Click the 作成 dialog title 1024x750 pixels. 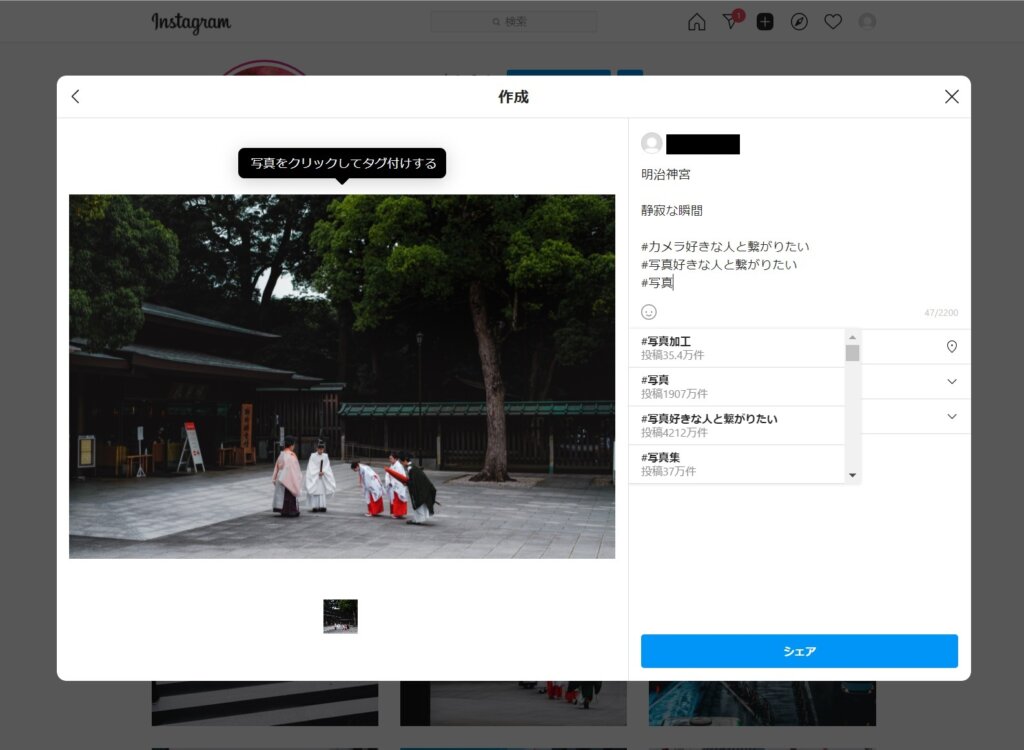tap(513, 97)
